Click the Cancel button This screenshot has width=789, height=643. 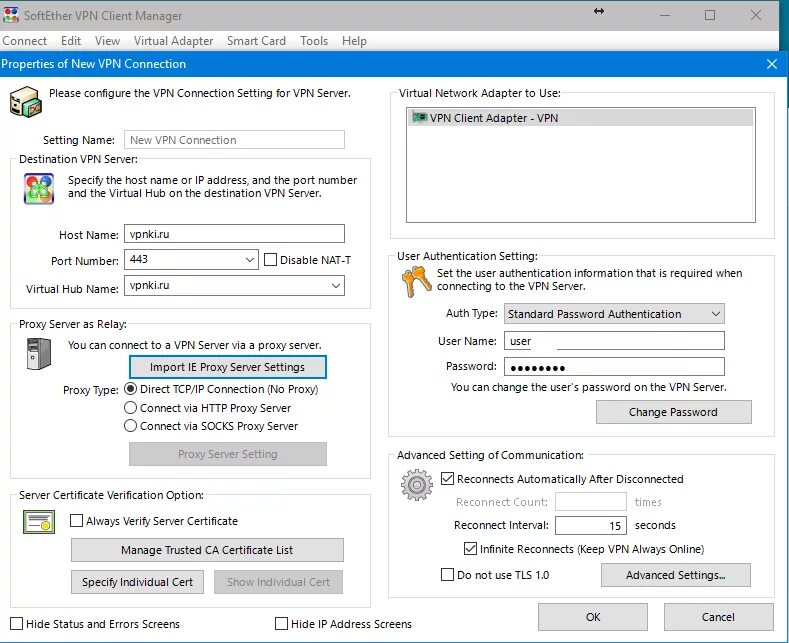tap(718, 617)
